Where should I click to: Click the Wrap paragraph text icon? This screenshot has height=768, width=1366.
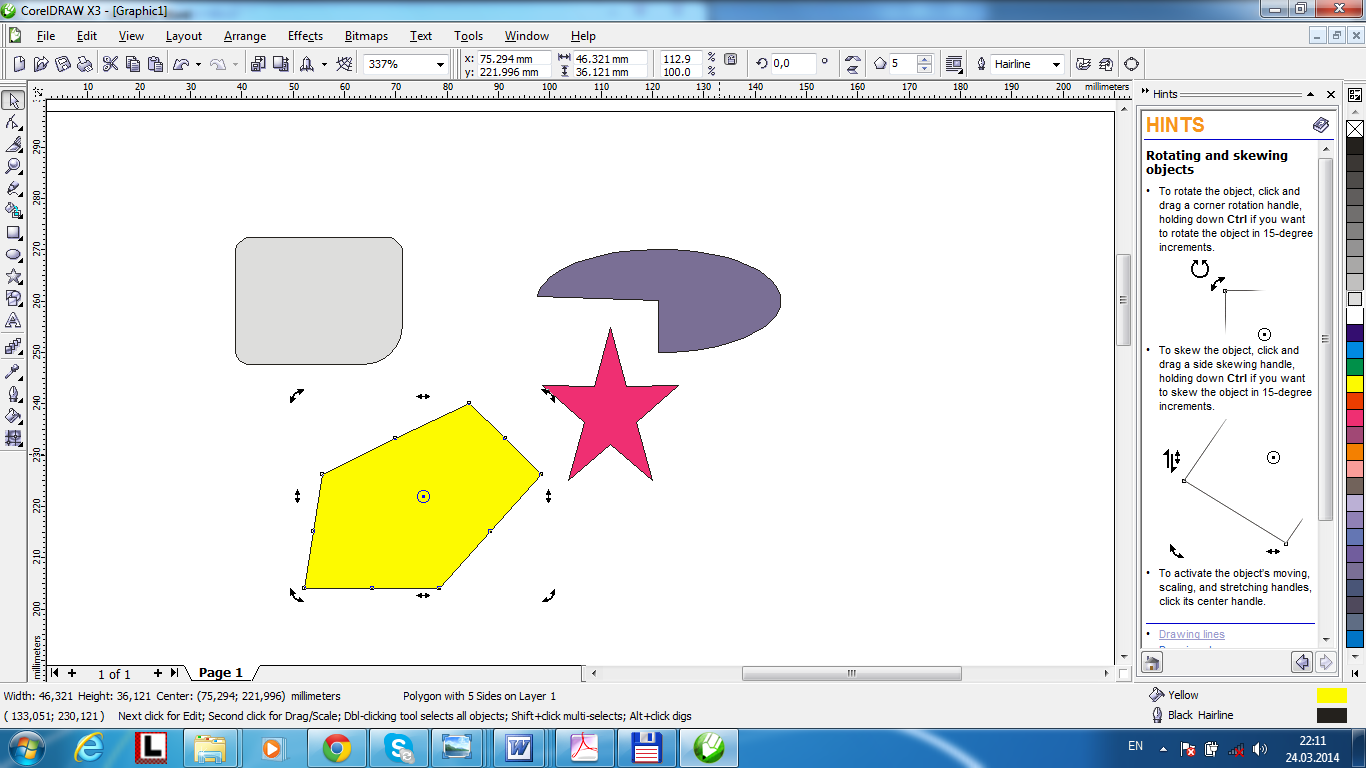pyautogui.click(x=954, y=64)
